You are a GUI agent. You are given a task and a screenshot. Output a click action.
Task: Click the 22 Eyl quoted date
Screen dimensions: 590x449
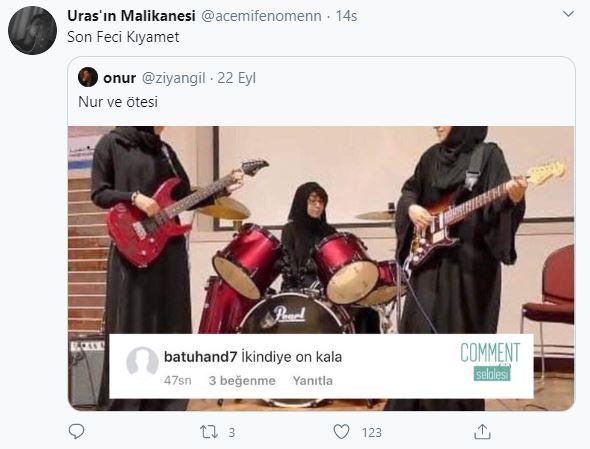(237, 78)
